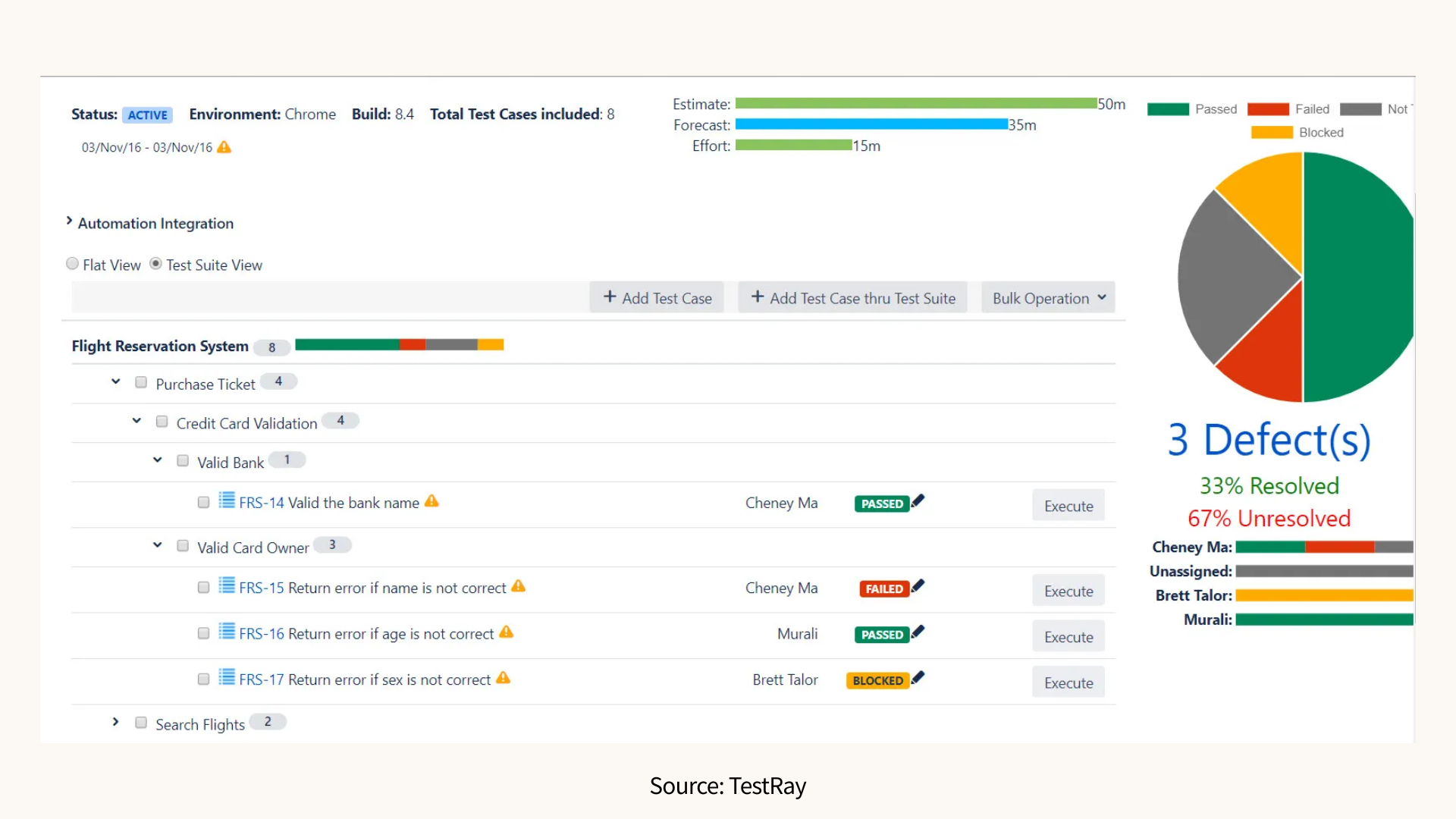Expand Automation Integration section
Screen dimensions: 1456x819
[x=69, y=221]
